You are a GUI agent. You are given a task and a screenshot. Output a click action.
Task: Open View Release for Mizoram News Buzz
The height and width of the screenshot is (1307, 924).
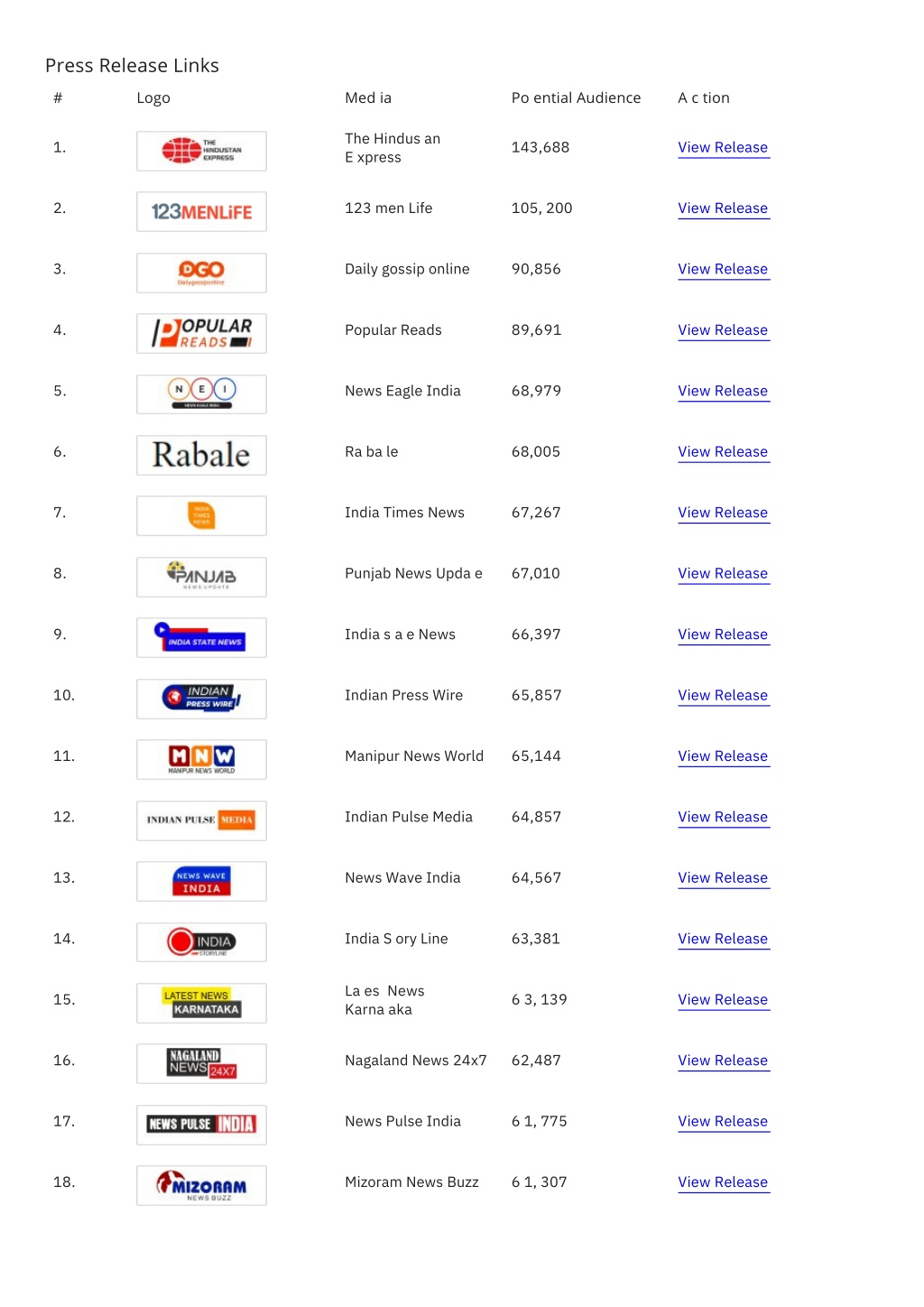[x=723, y=1182]
